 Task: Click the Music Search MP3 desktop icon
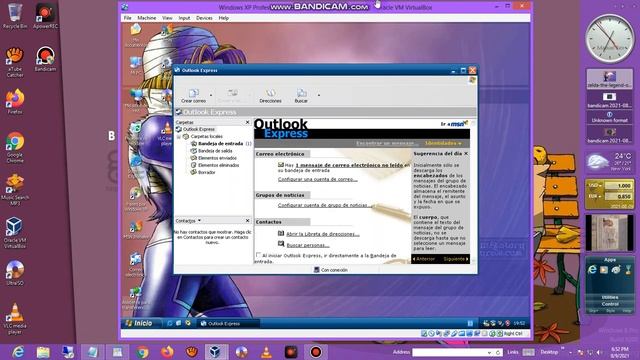pyautogui.click(x=15, y=190)
